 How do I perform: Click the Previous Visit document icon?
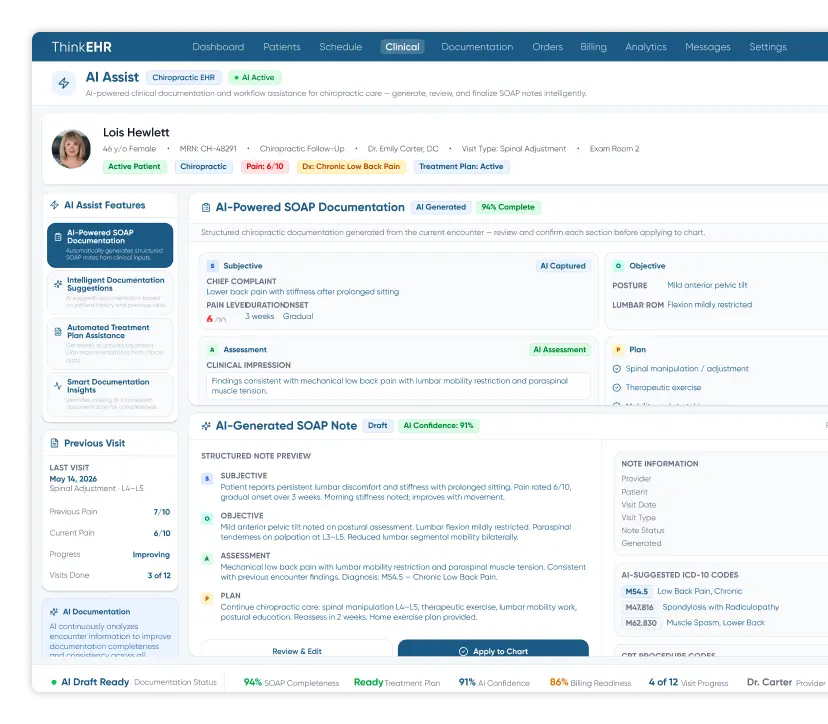[x=54, y=443]
